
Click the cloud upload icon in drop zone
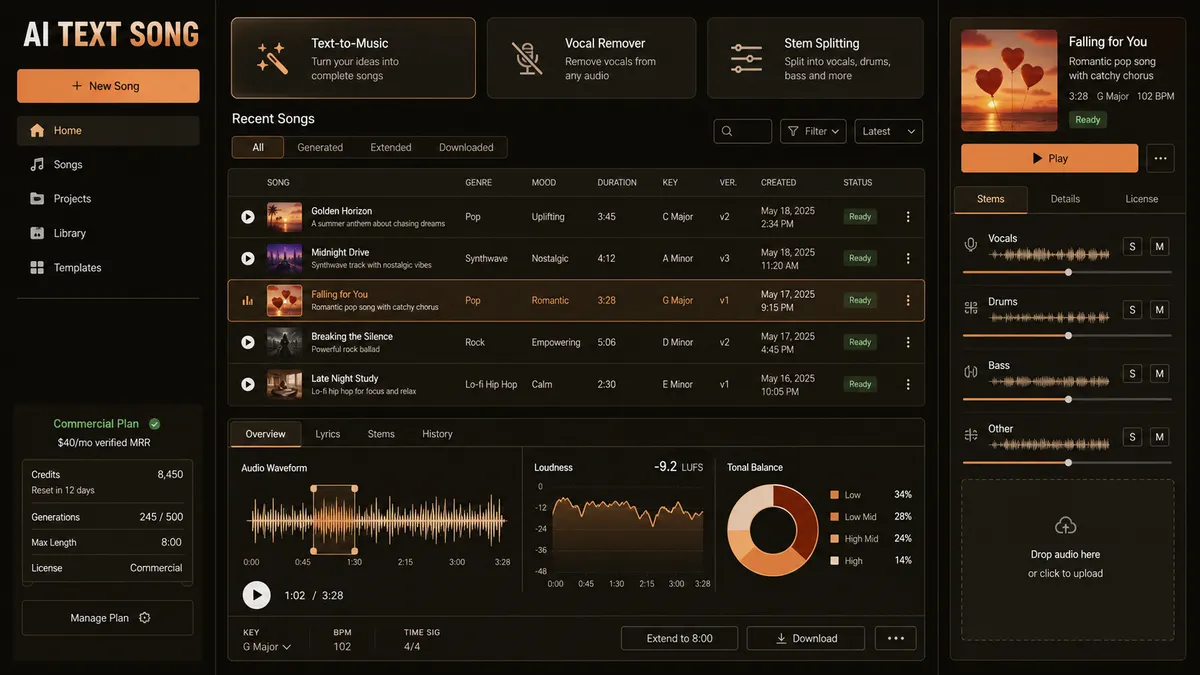click(1065, 525)
